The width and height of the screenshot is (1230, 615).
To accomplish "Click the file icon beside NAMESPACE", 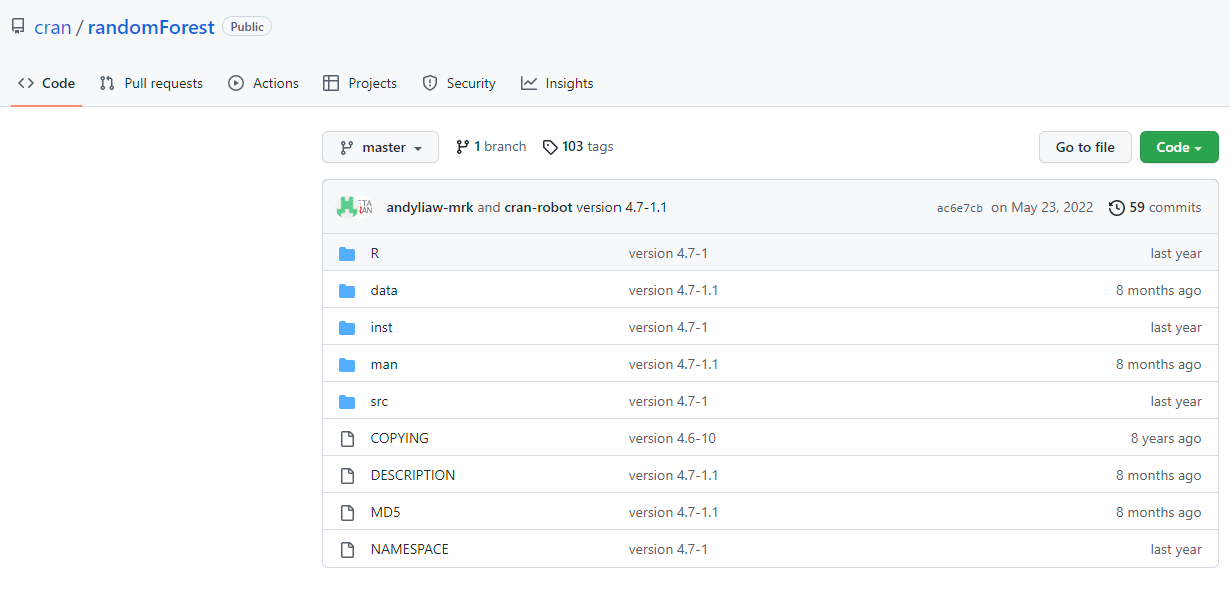I will coord(347,550).
